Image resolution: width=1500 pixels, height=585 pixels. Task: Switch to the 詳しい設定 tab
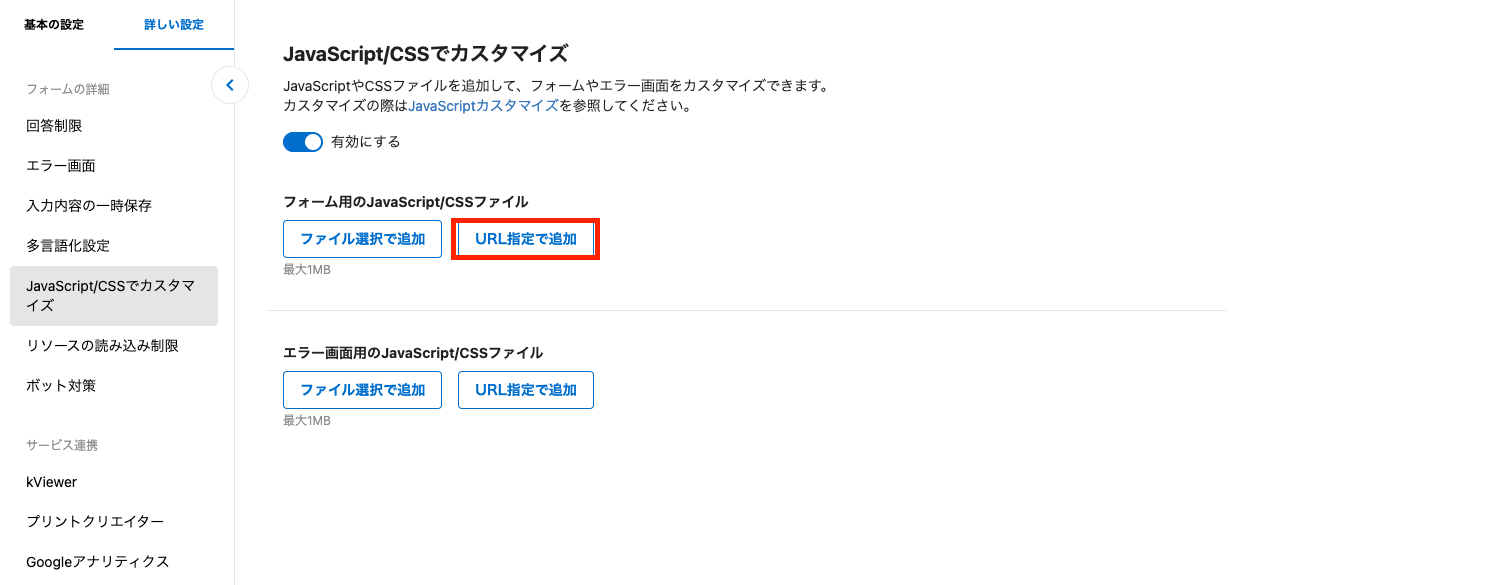click(174, 25)
